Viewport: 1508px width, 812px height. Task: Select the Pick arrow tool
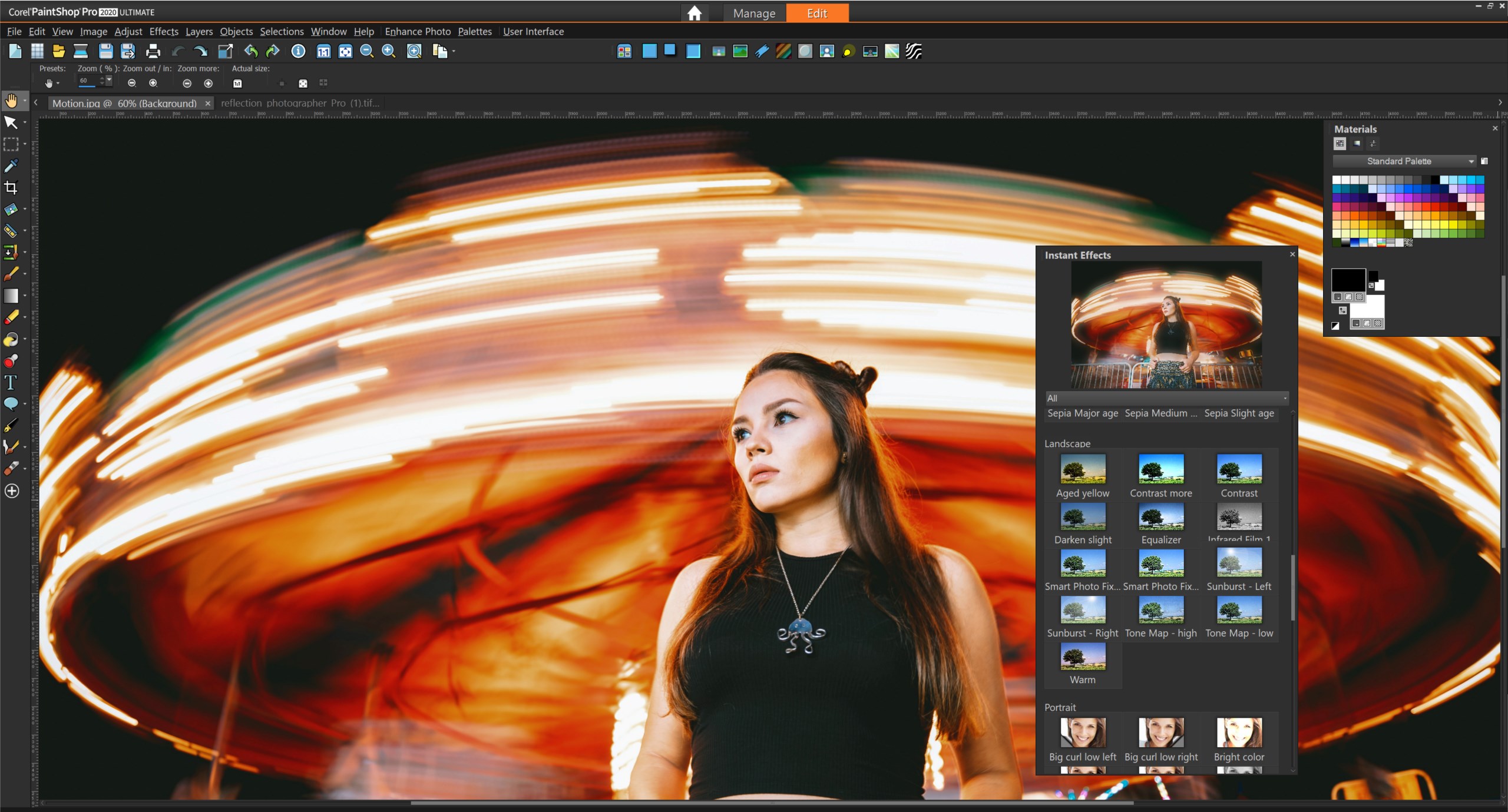click(11, 122)
